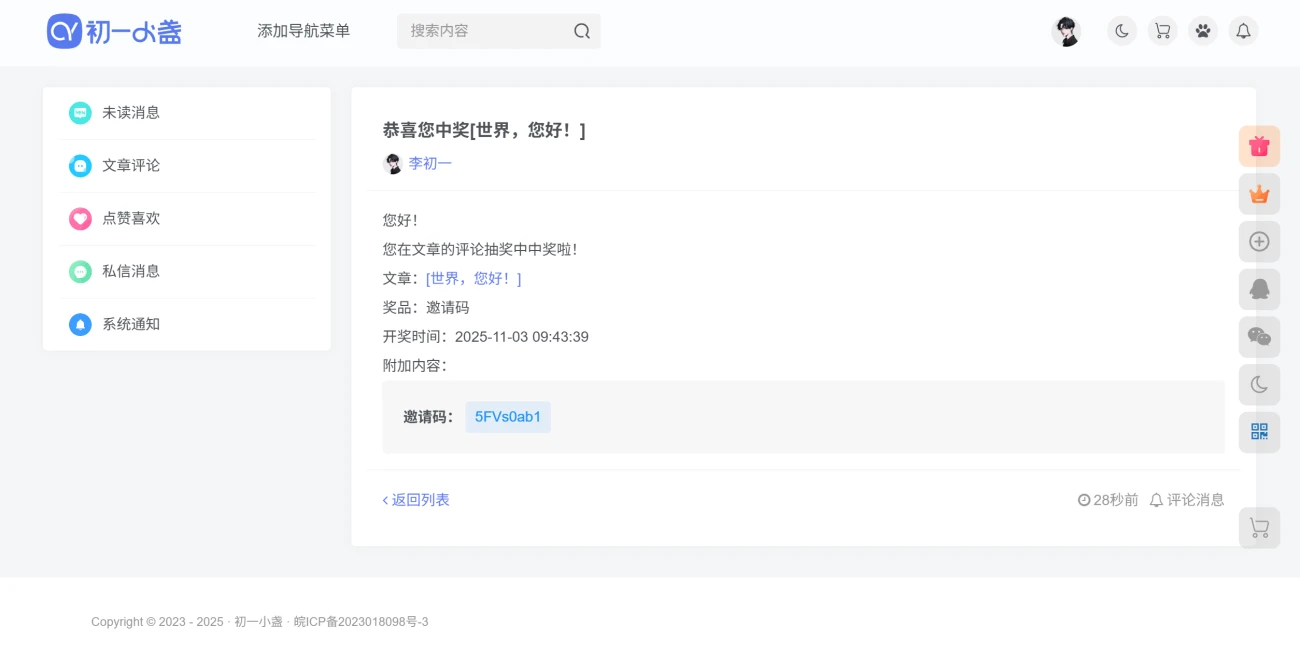The image size is (1300, 669).
Task: Click the 返回列表 back link
Action: (415, 499)
